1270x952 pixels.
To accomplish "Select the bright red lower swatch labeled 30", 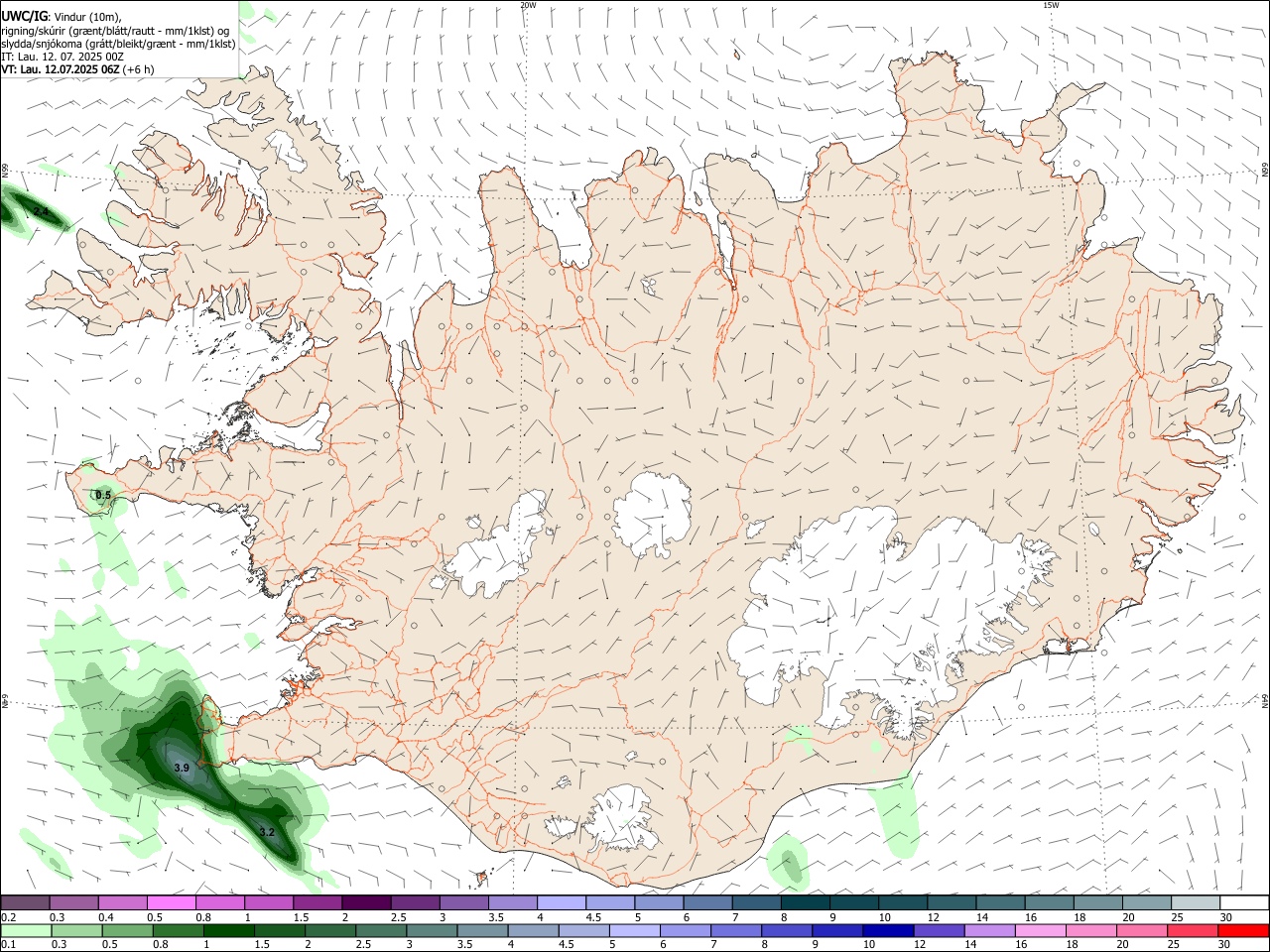I will pos(1243,930).
